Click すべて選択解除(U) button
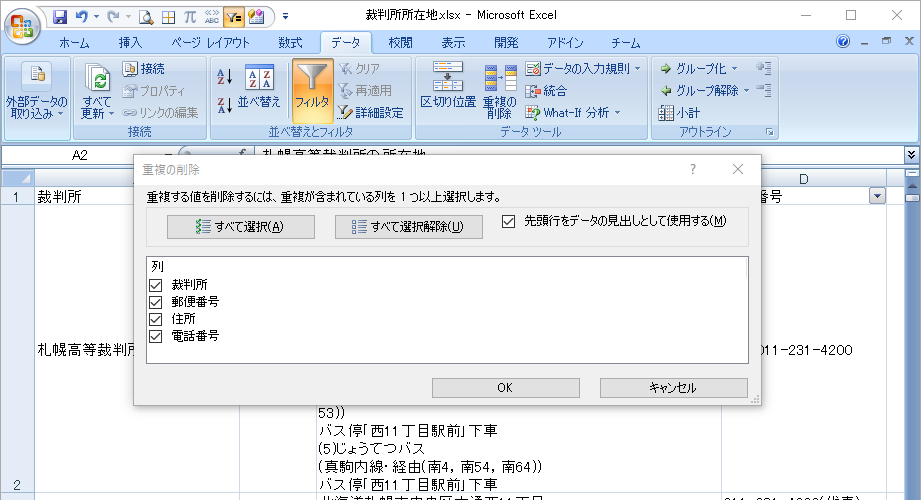This screenshot has height=500, width=921. pos(409,227)
